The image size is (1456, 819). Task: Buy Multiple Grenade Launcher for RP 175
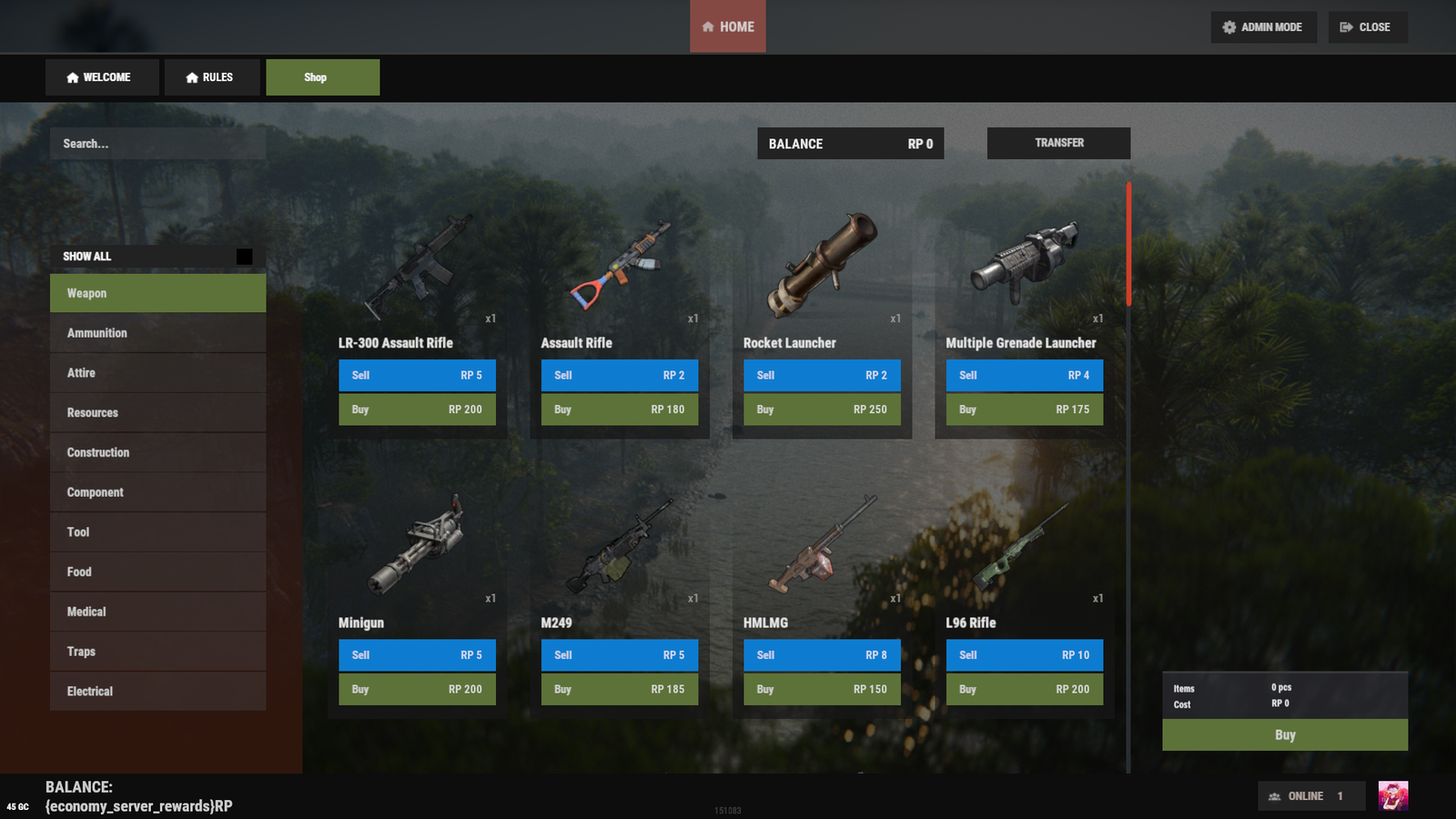(x=1025, y=409)
